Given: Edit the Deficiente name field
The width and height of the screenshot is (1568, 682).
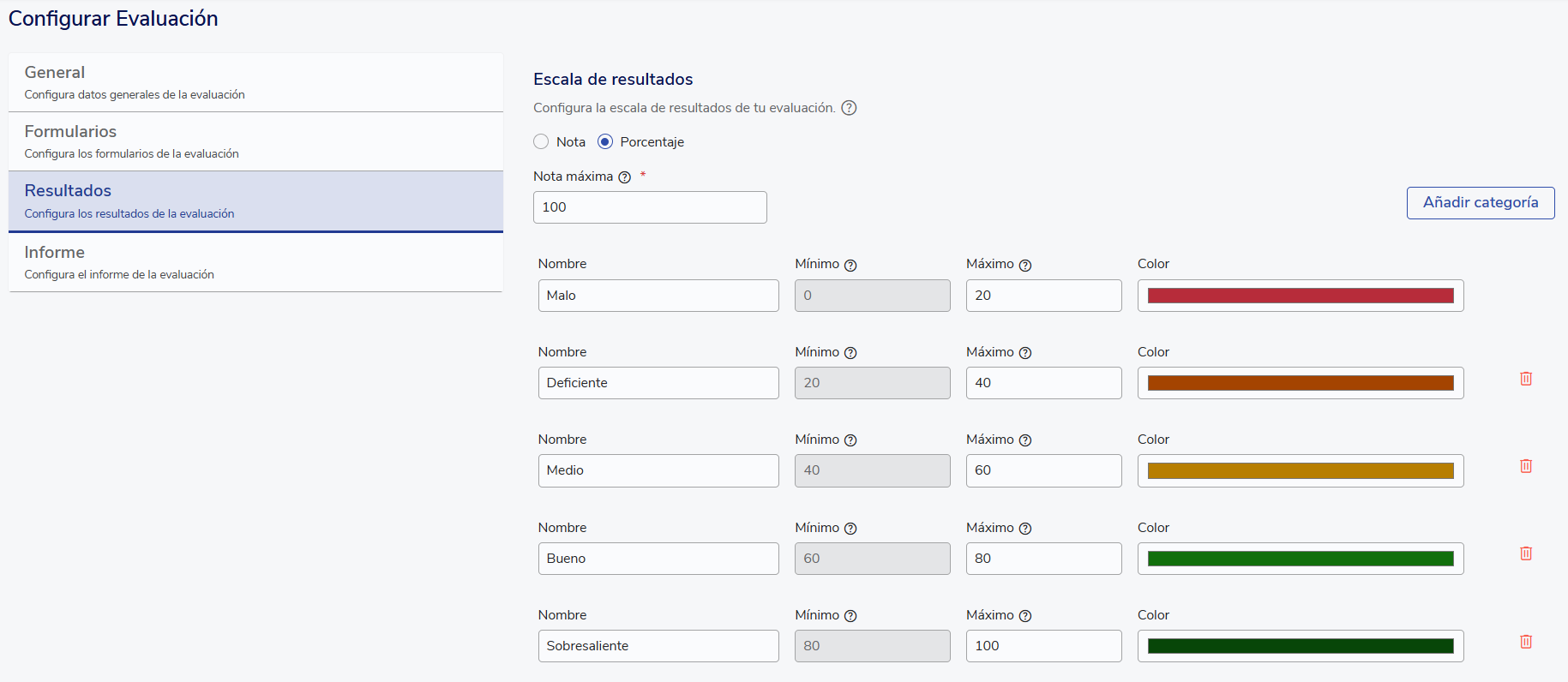Looking at the screenshot, I should 658,383.
